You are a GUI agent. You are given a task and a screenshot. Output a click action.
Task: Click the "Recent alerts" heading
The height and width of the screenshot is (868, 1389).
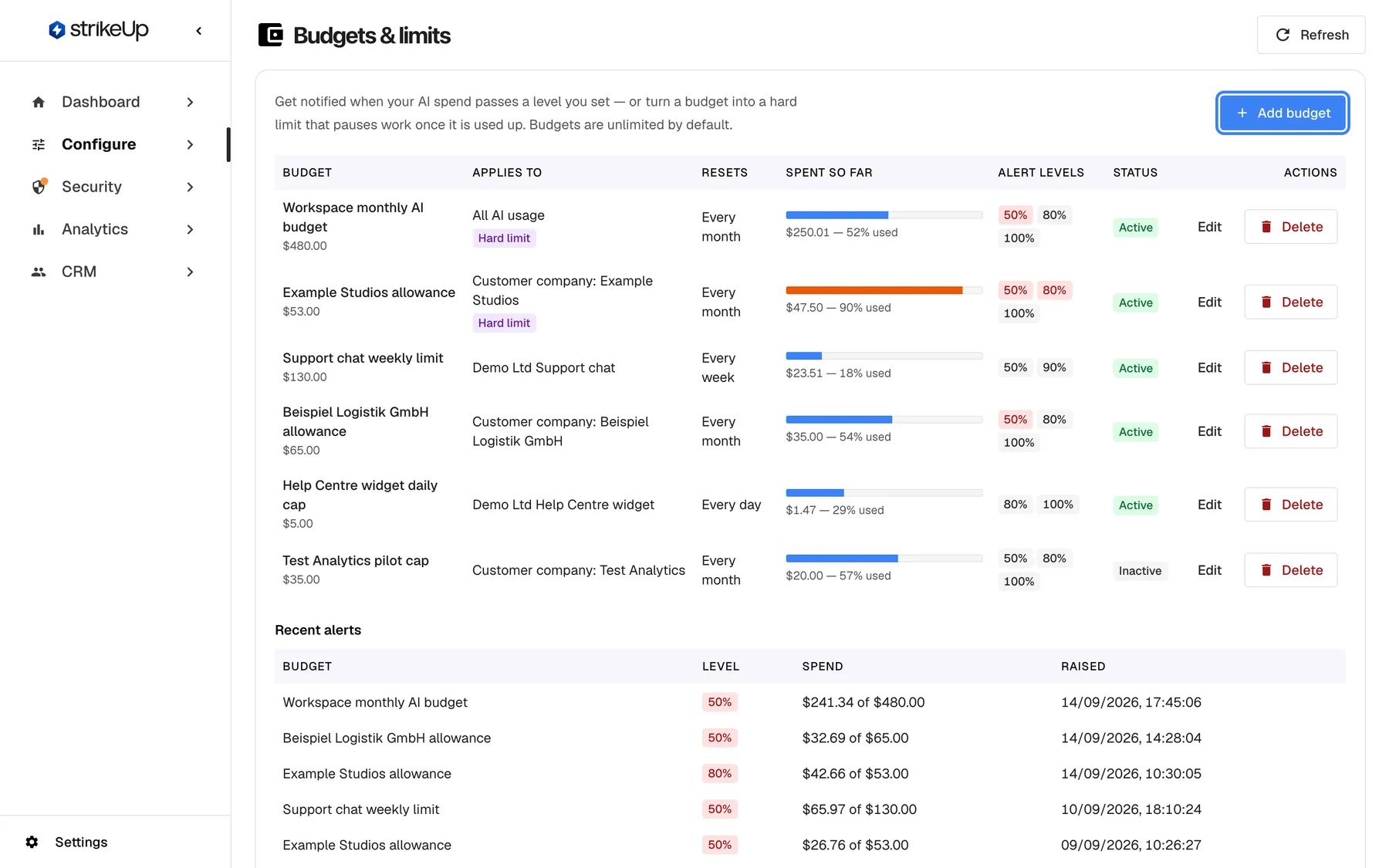click(318, 630)
